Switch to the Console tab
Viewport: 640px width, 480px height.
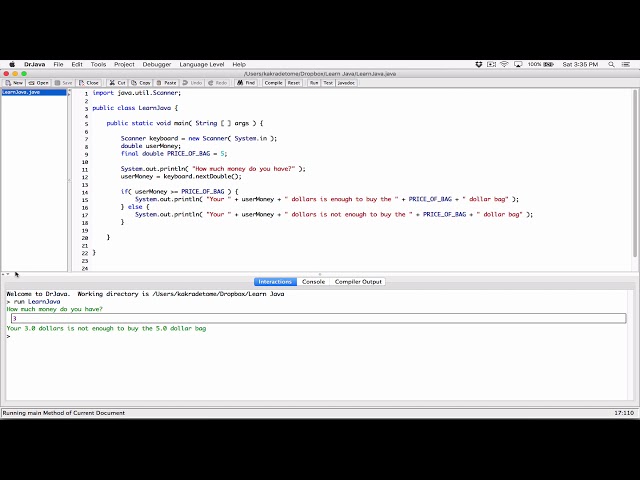pos(313,282)
